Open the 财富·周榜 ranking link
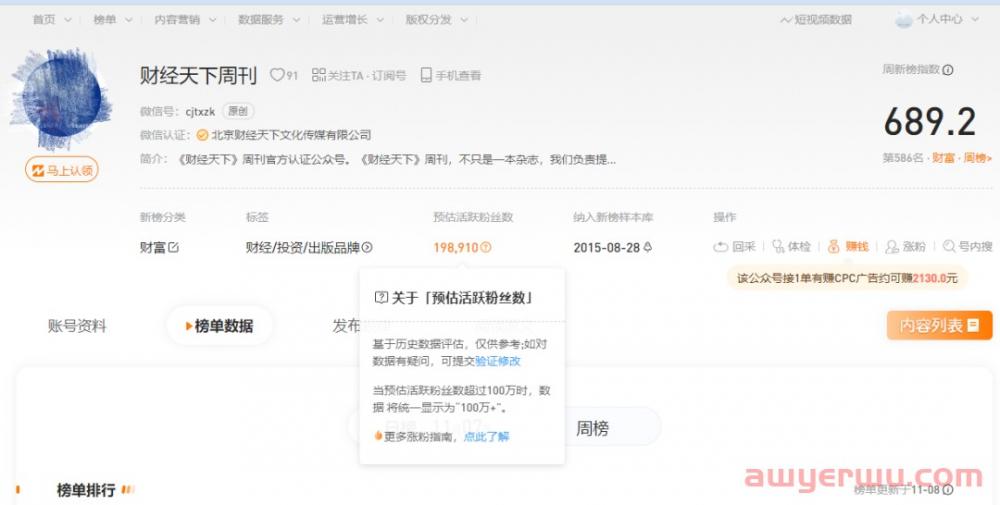1000x505 pixels. (962, 157)
